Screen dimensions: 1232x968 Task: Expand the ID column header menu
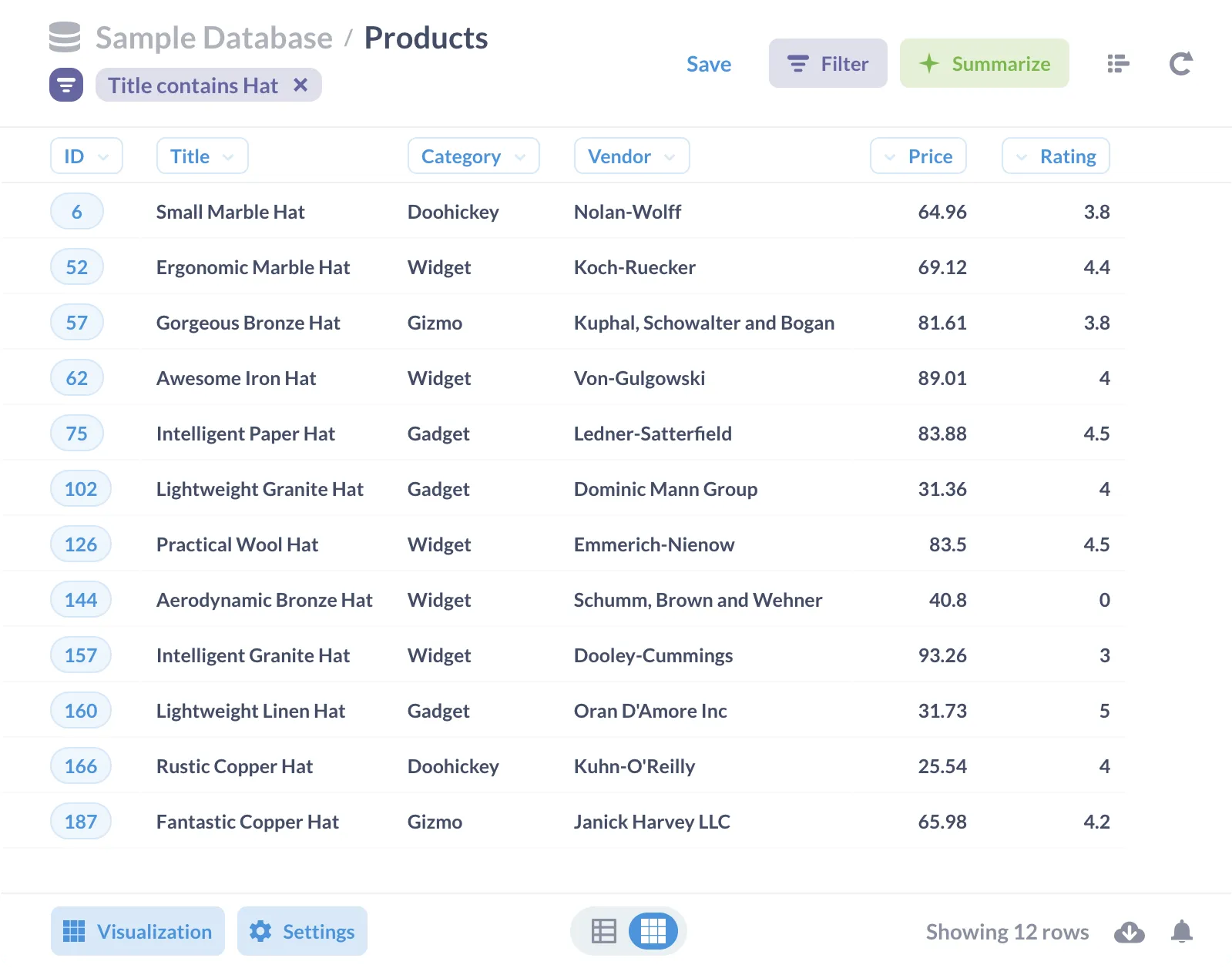pyautogui.click(x=86, y=156)
